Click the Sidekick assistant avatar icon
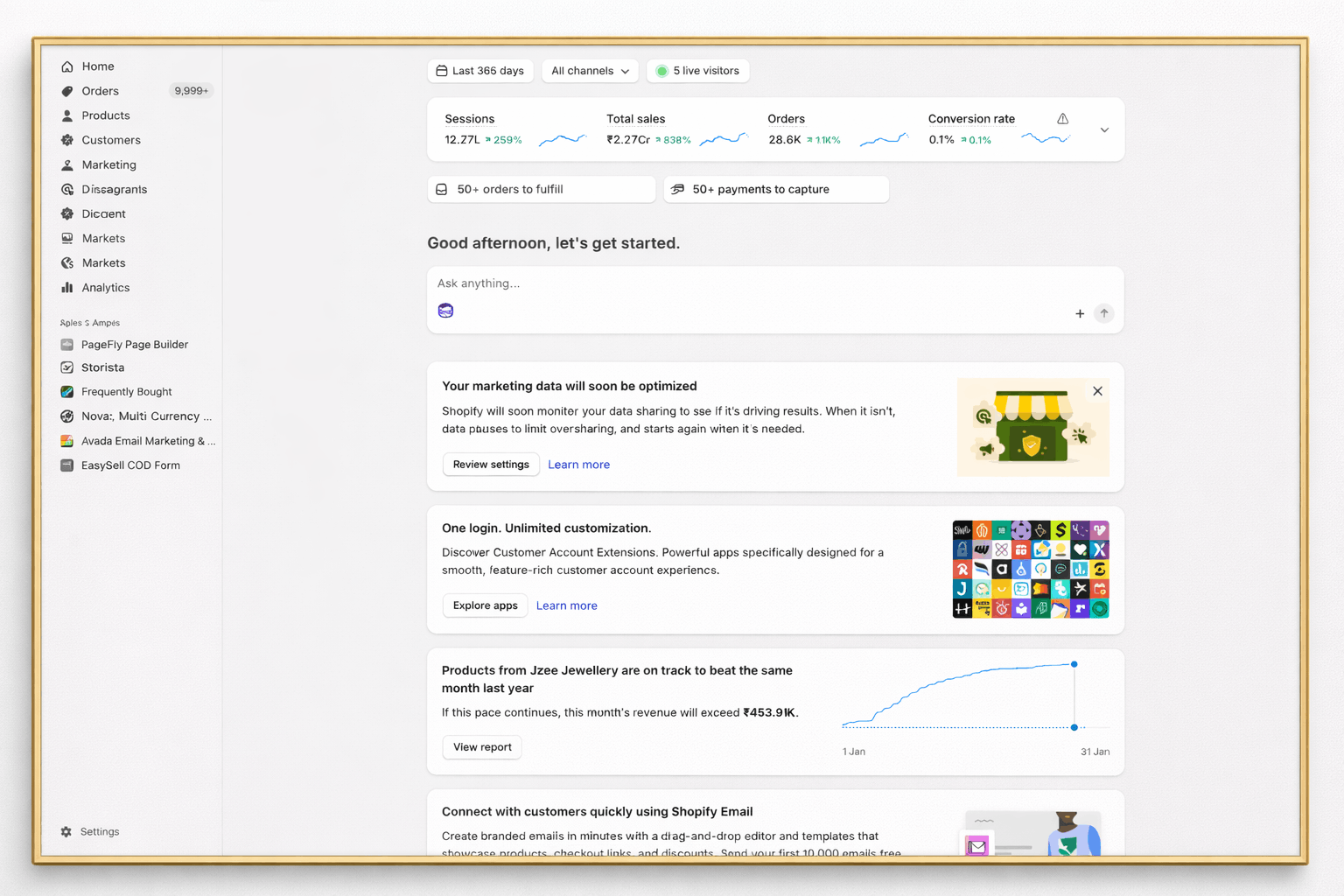 [445, 311]
